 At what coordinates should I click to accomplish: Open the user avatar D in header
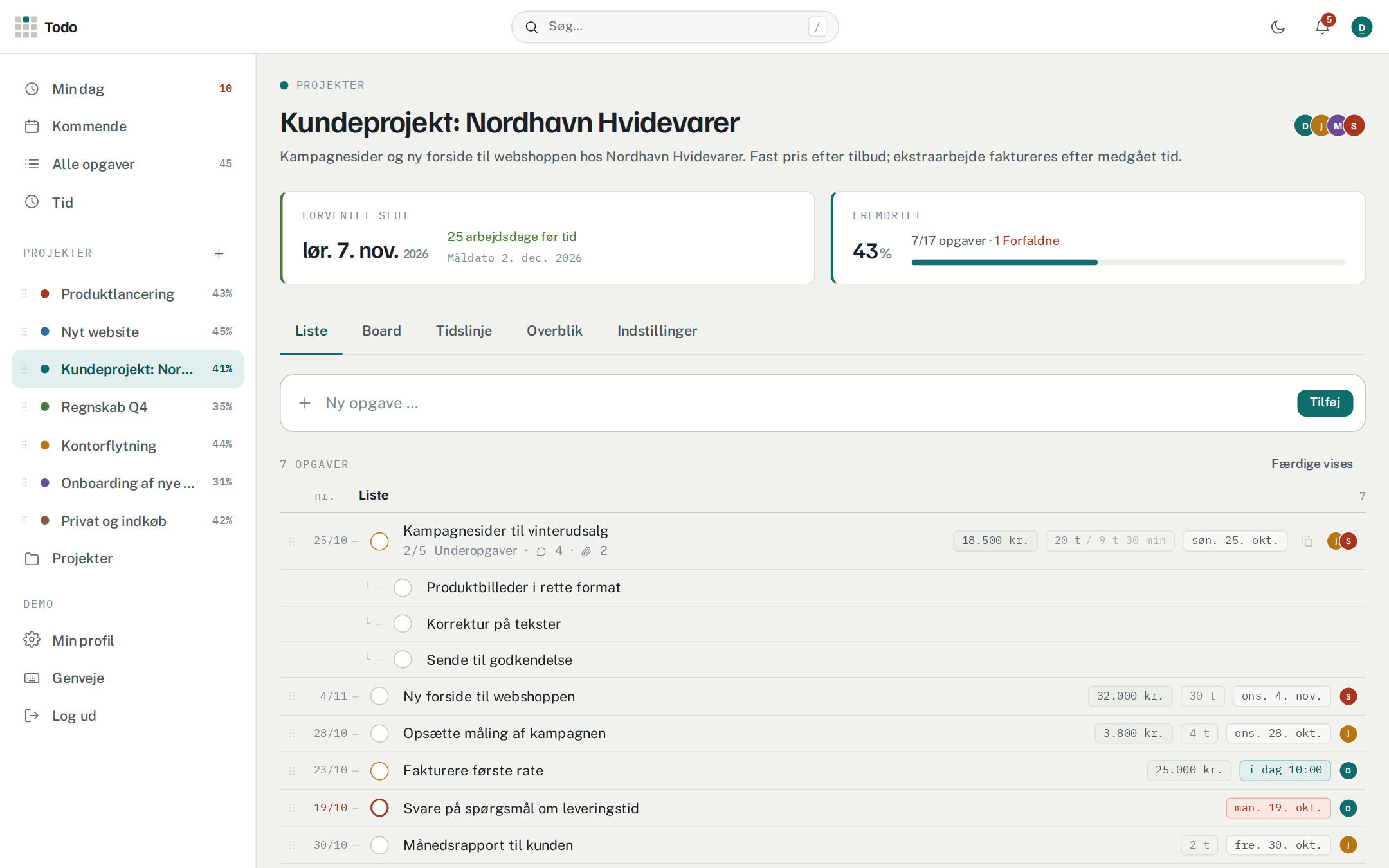click(x=1361, y=27)
